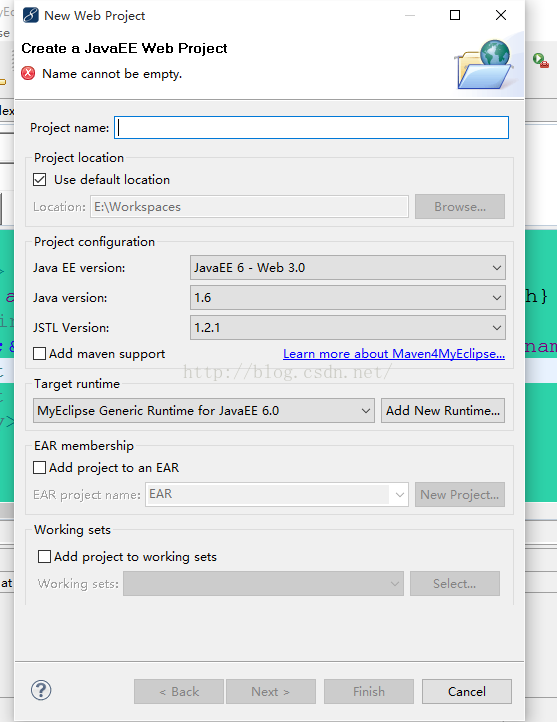This screenshot has height=722, width=557.
Task: Click the 'Java version:' label
Action: tap(70, 297)
